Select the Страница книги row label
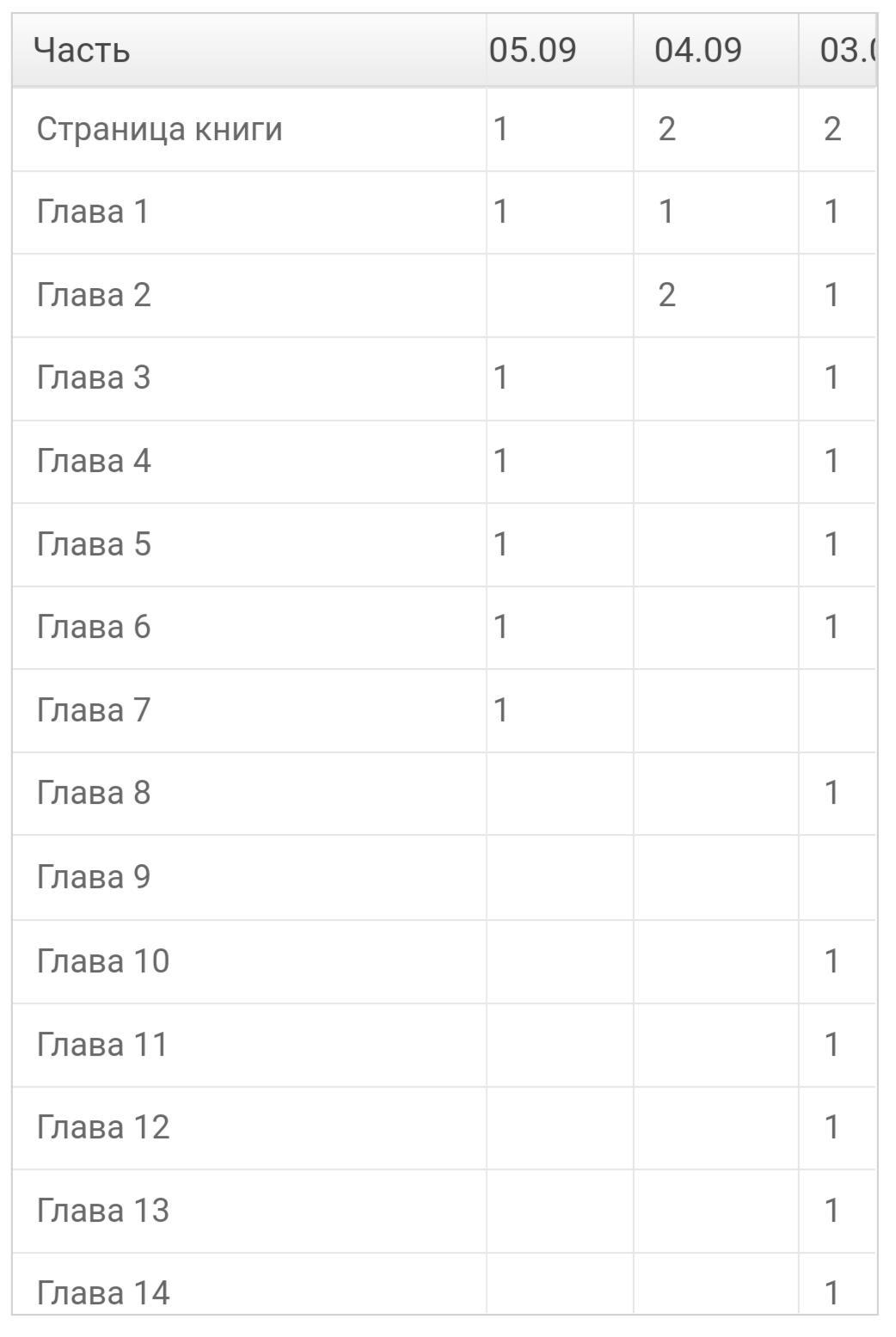Image resolution: width=896 pixels, height=1337 pixels. [x=159, y=129]
